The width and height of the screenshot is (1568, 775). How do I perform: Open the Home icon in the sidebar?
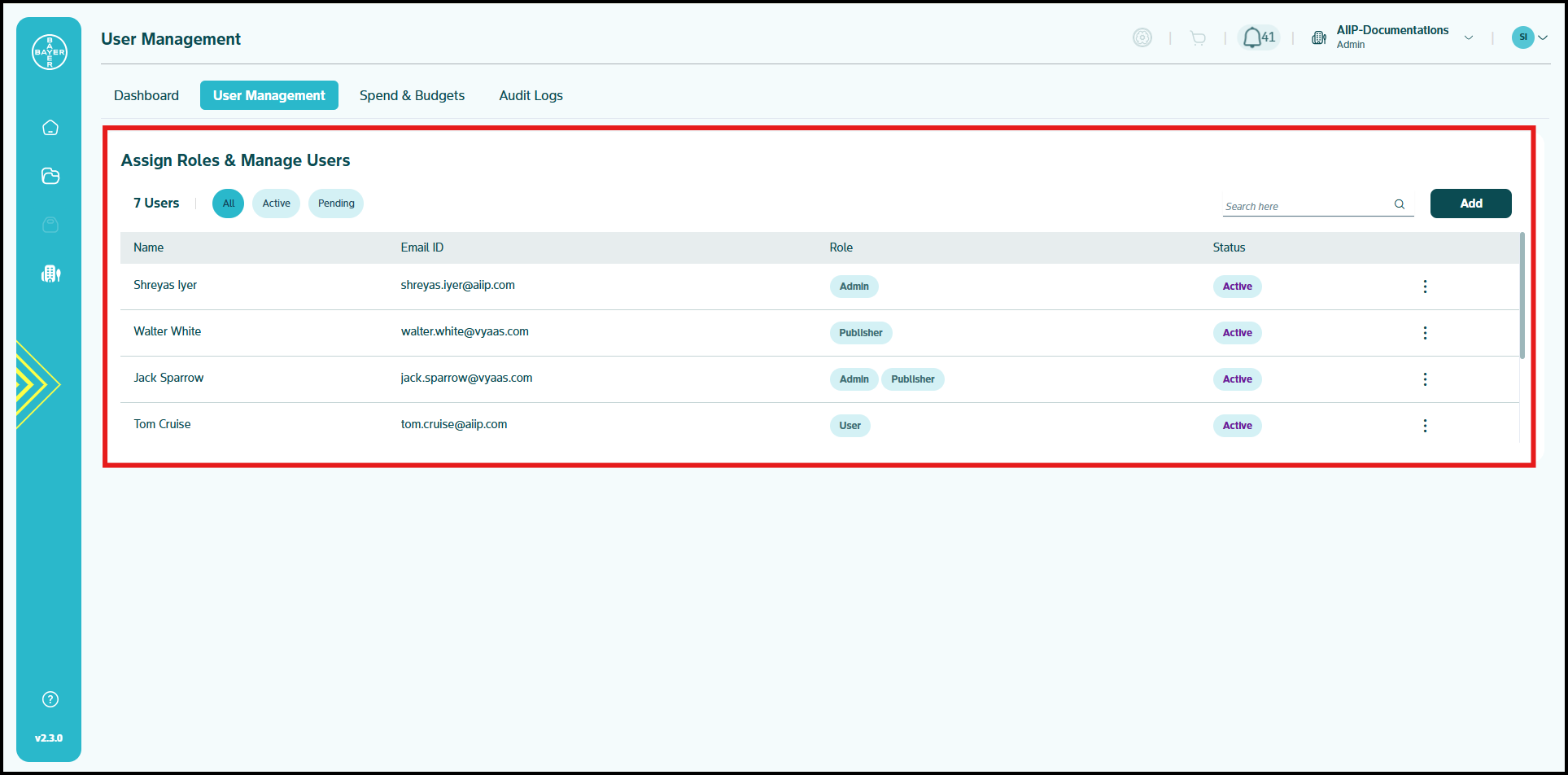[50, 128]
